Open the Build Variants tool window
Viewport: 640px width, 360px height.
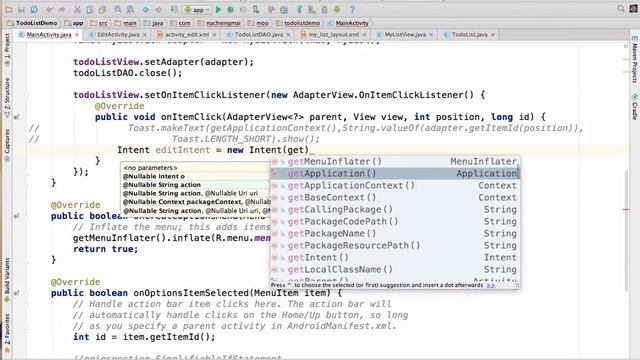point(7,280)
